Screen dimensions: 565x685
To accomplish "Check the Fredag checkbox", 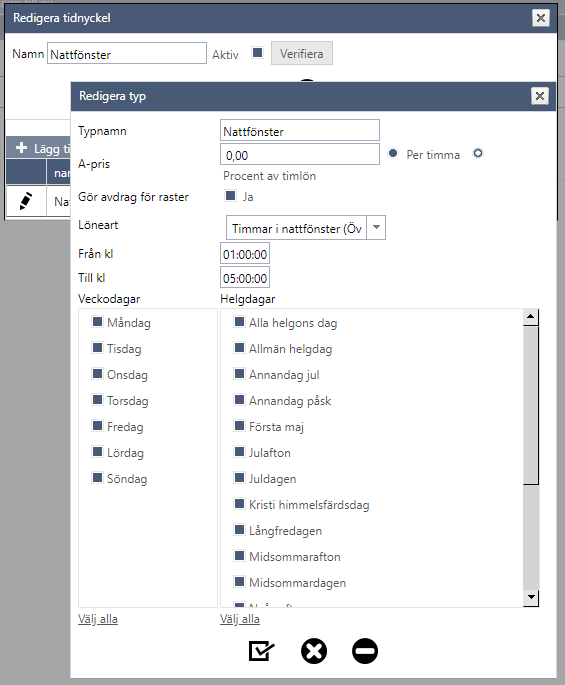I will [x=97, y=426].
